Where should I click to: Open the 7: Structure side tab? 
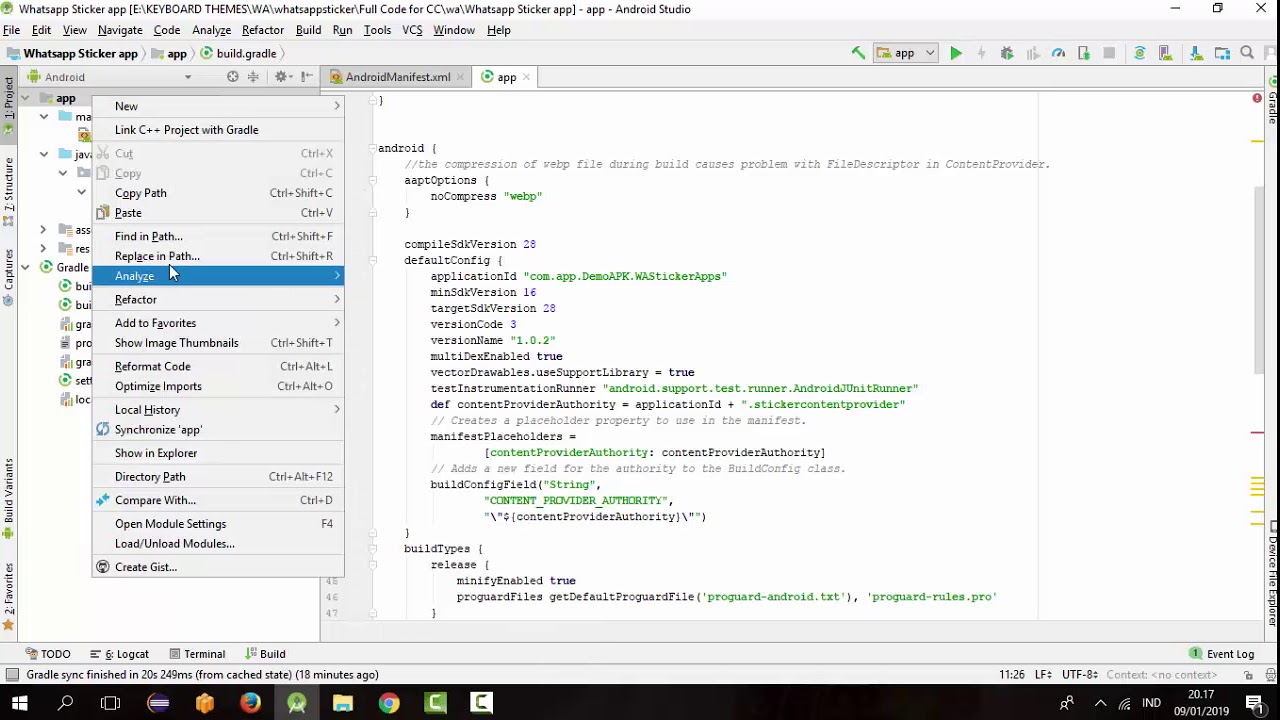click(9, 194)
